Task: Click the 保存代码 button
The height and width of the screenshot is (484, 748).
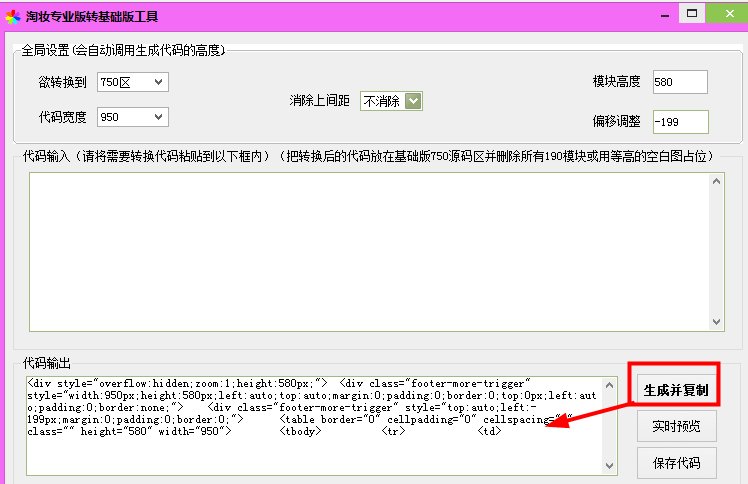Action: pos(676,463)
